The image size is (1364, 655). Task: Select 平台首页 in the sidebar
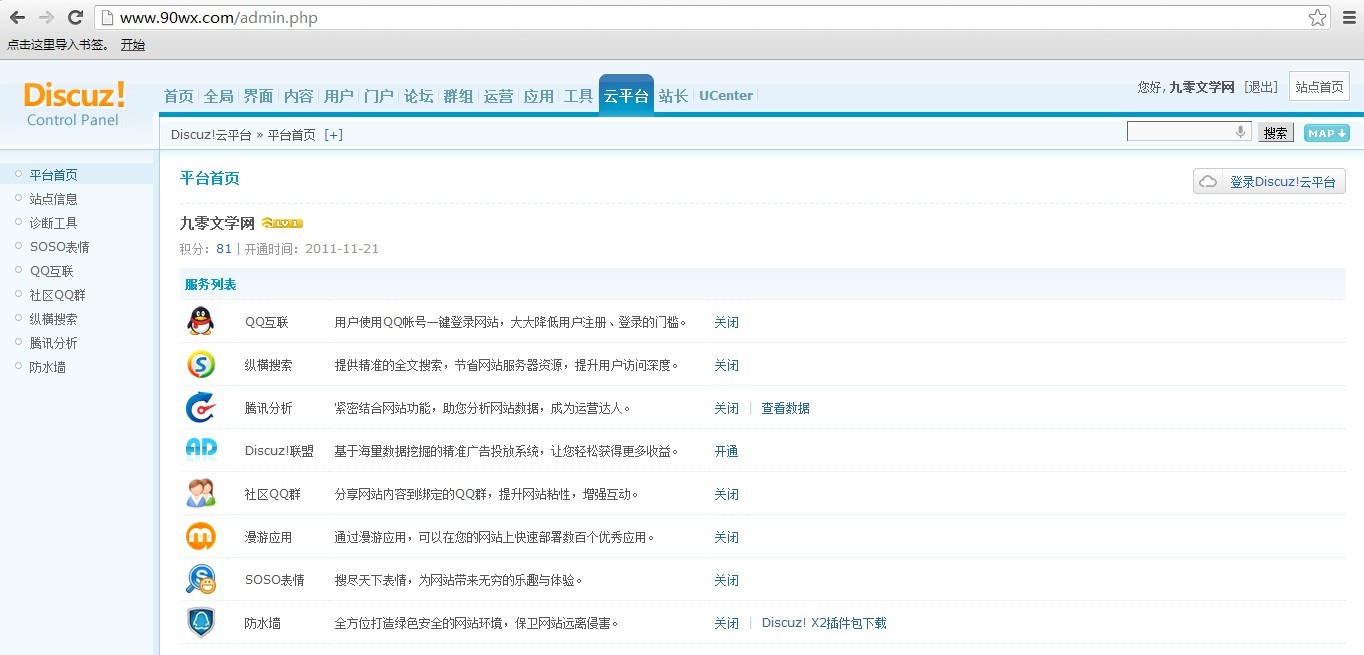coord(53,175)
